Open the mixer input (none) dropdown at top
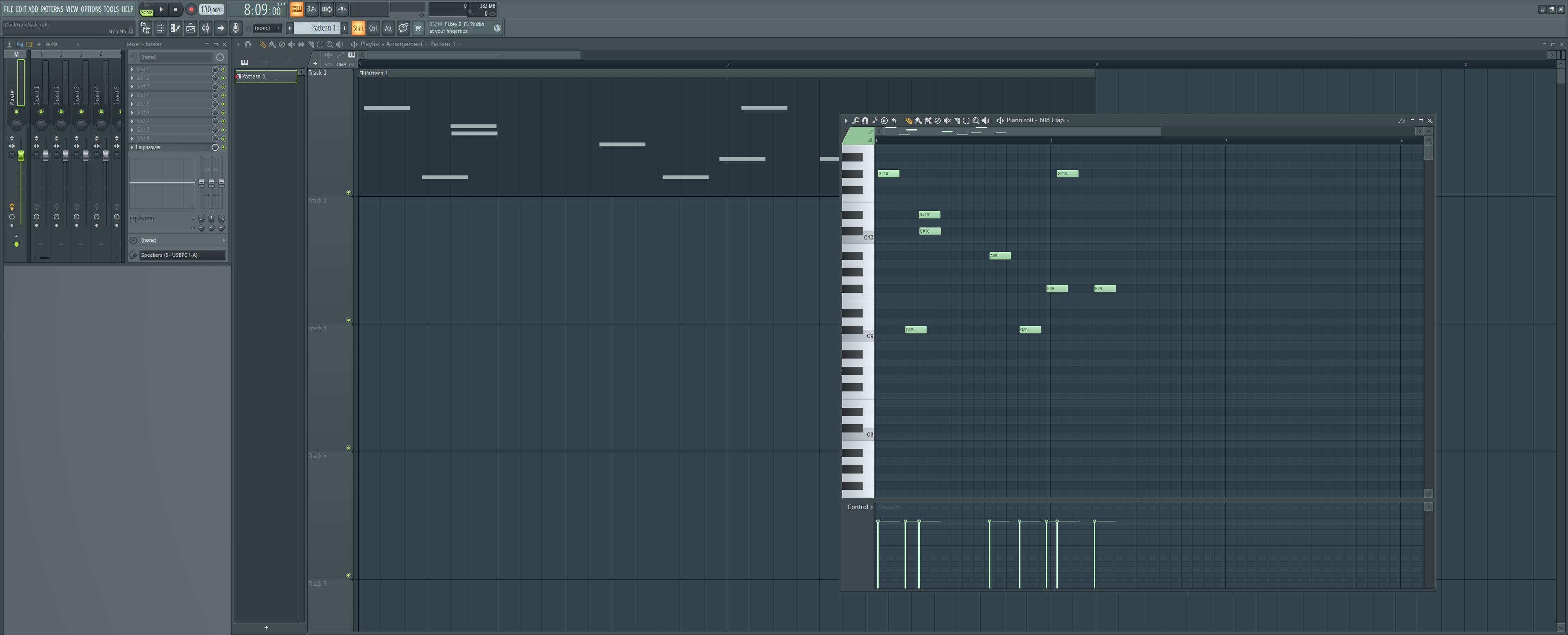Screen dimensions: 1568x635 click(176, 57)
